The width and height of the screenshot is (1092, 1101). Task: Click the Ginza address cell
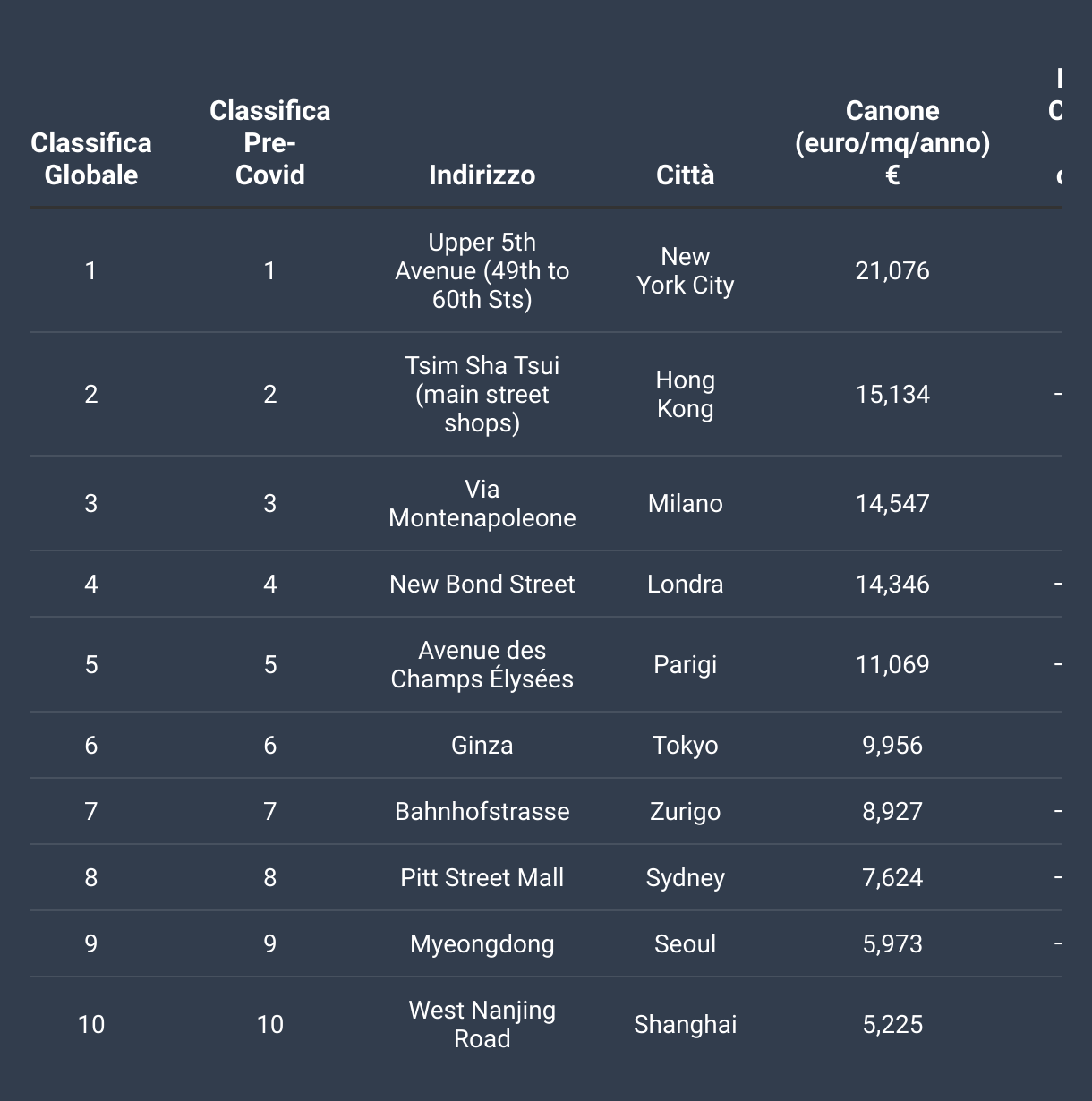point(482,745)
